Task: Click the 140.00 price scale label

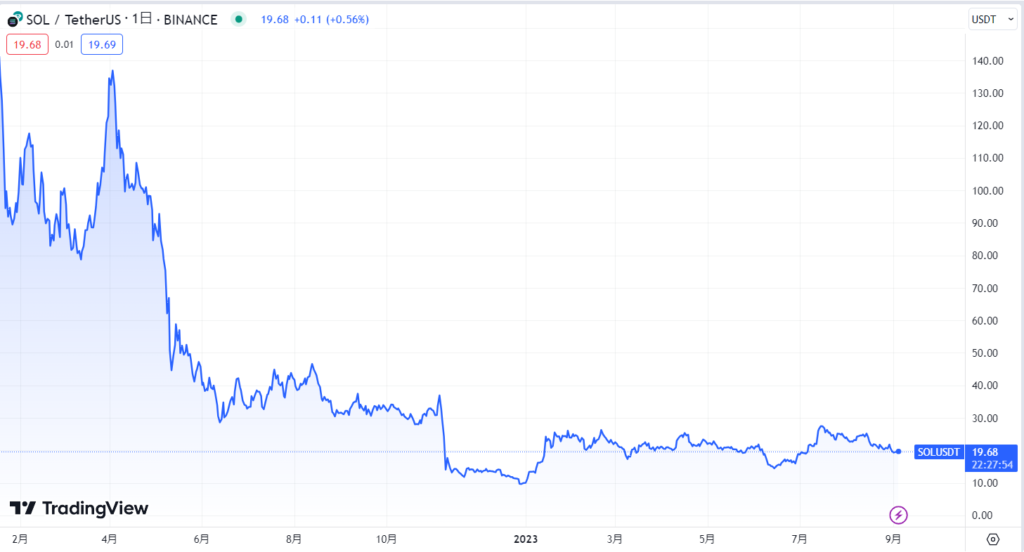Action: pyautogui.click(x=987, y=61)
